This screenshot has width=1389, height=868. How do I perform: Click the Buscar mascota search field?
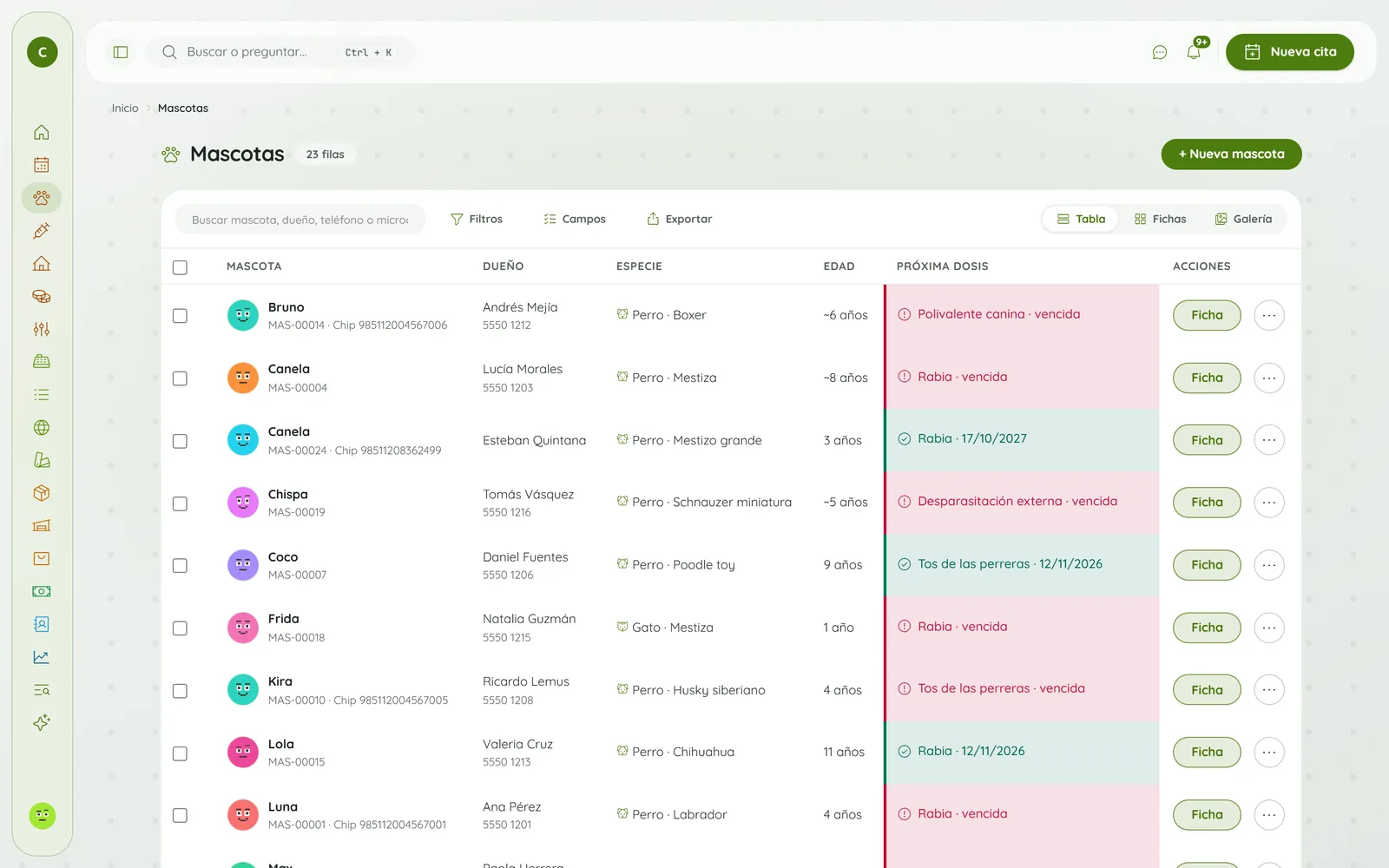point(300,220)
